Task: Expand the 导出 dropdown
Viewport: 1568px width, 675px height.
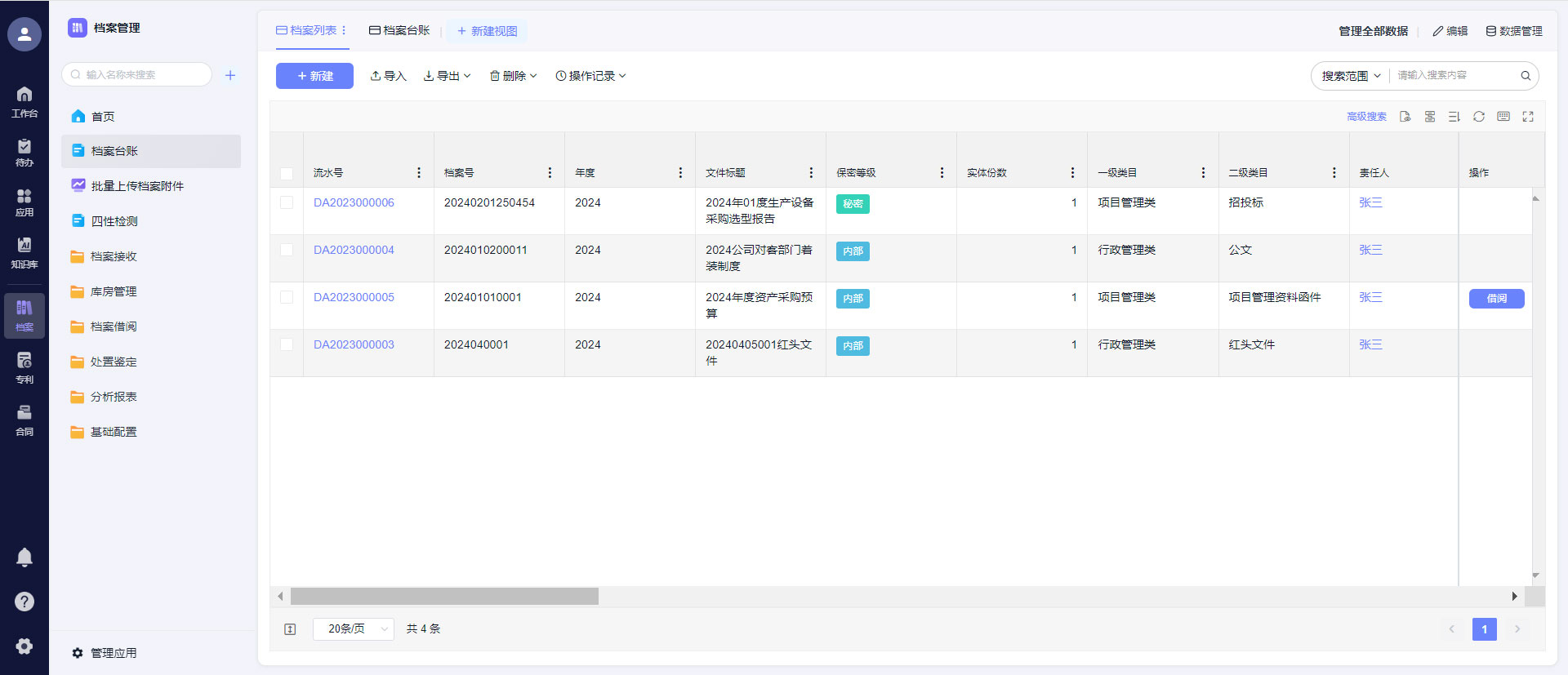Action: (x=447, y=76)
